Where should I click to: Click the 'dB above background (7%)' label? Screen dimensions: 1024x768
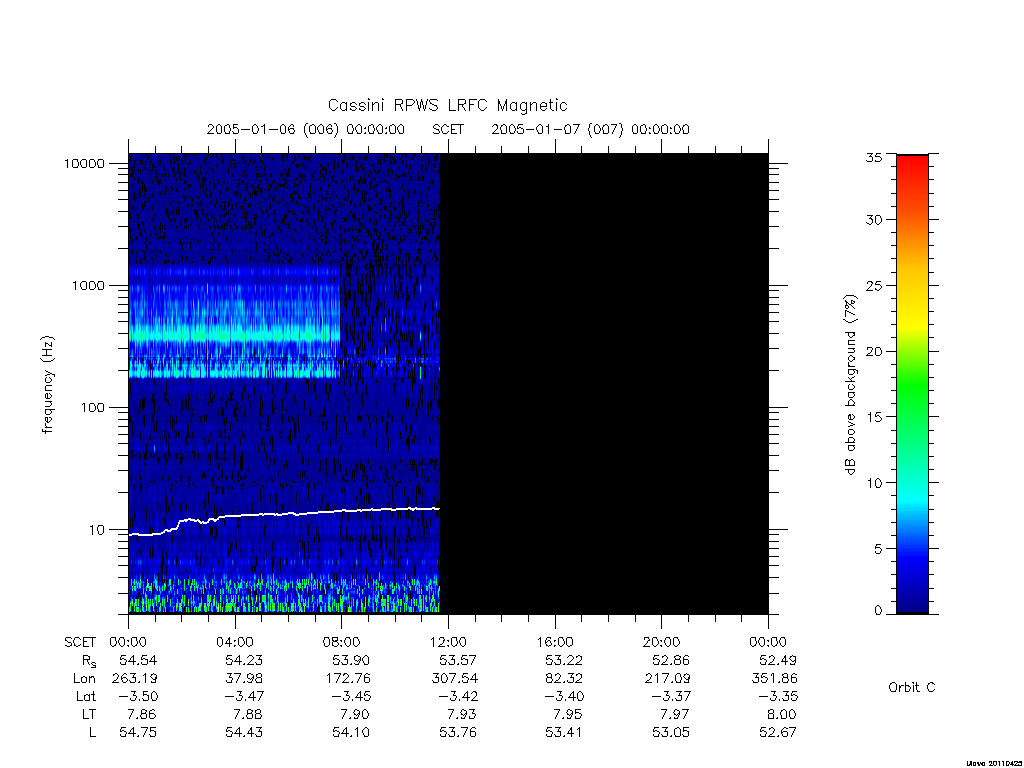(x=850, y=385)
